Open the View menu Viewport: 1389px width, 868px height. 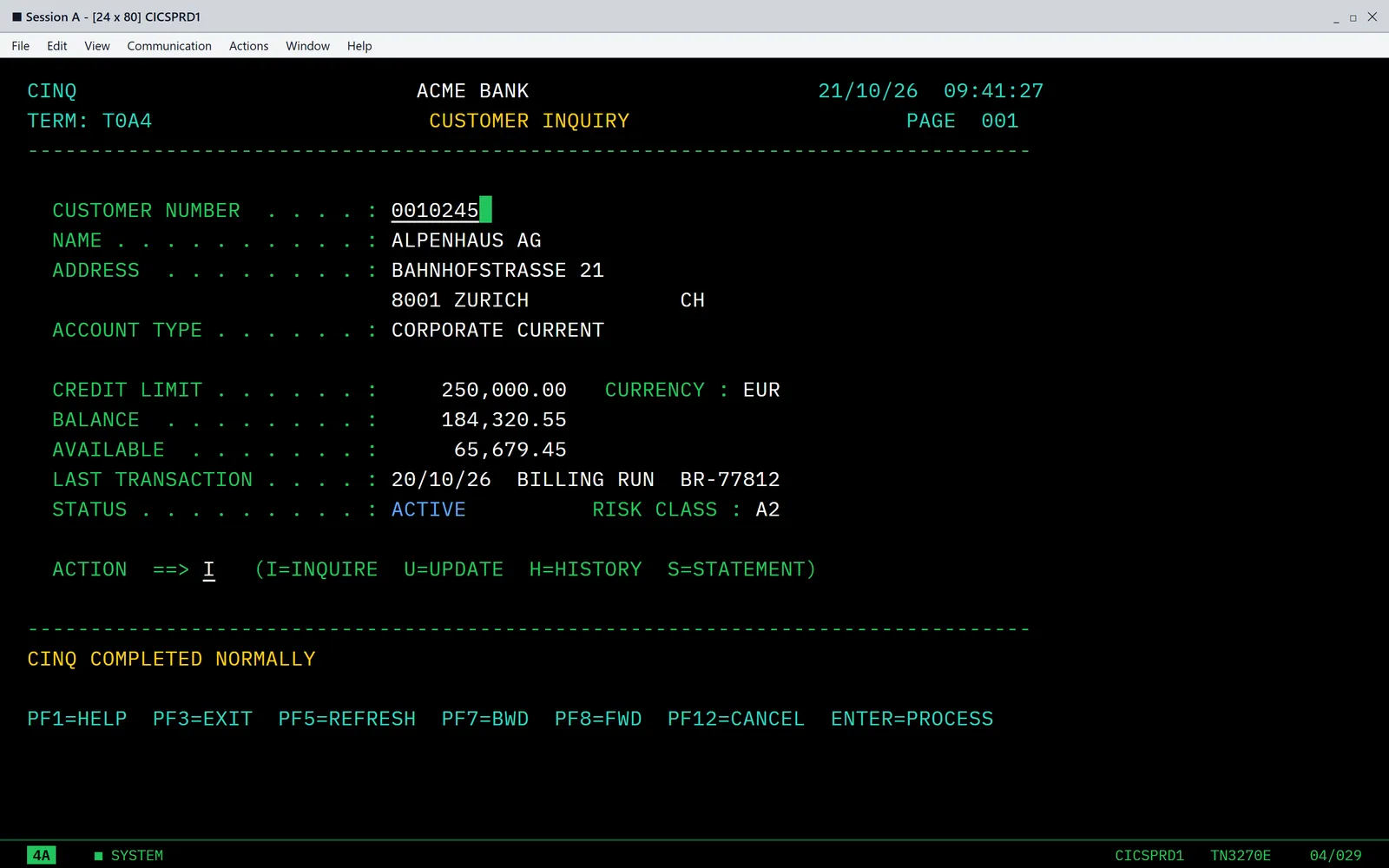(x=97, y=46)
